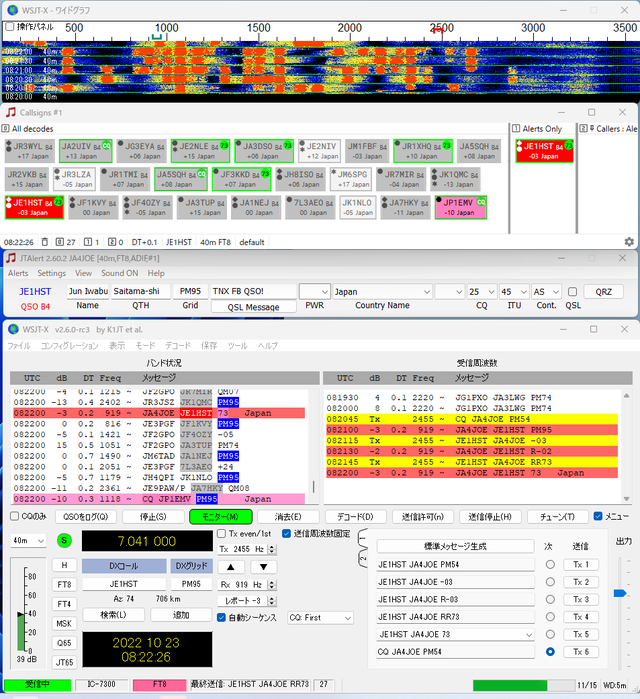Open the ITU zone dropdown showing 45
The width and height of the screenshot is (640, 699).
[514, 292]
